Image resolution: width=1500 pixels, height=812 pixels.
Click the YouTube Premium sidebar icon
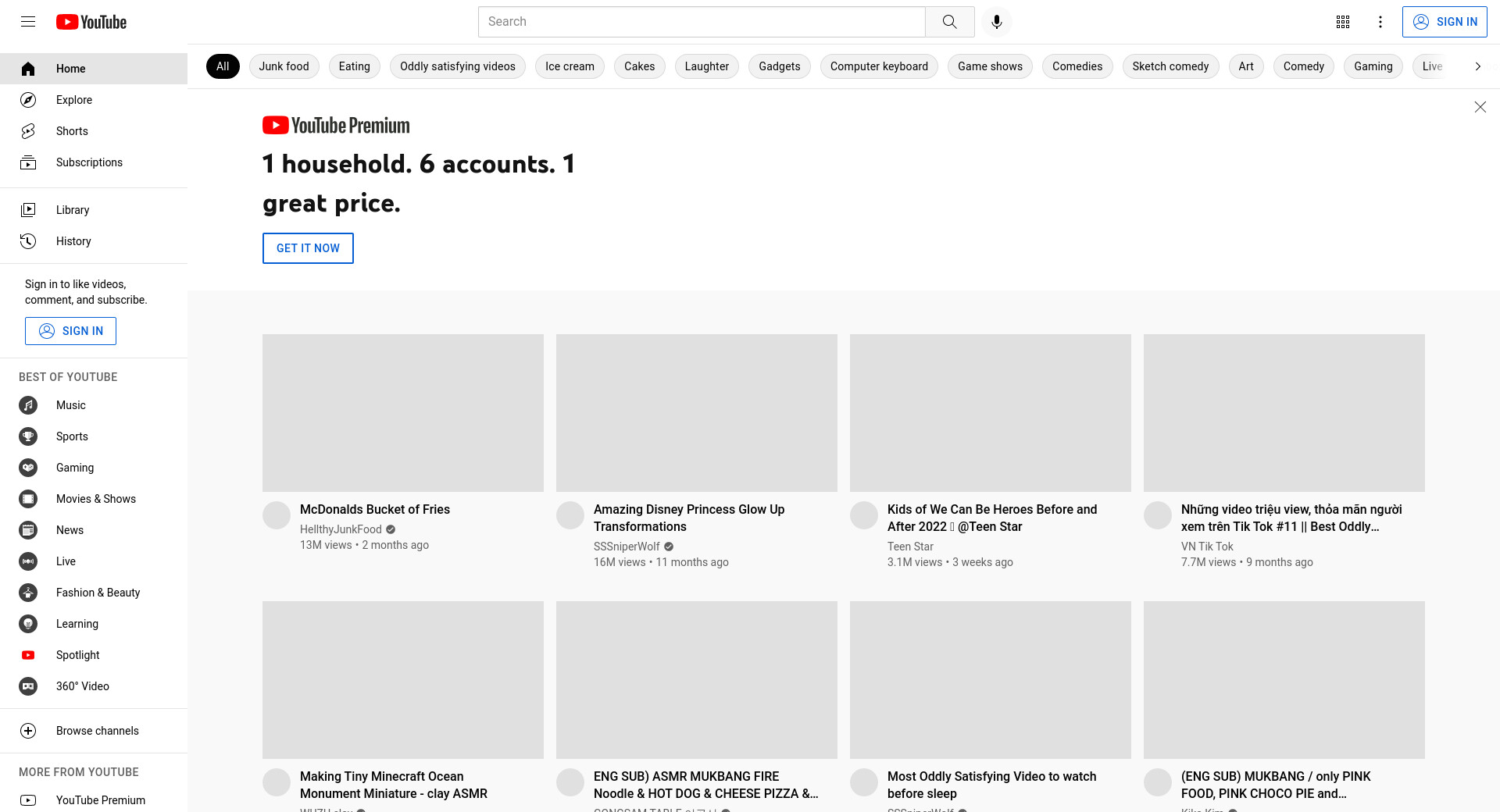(28, 800)
